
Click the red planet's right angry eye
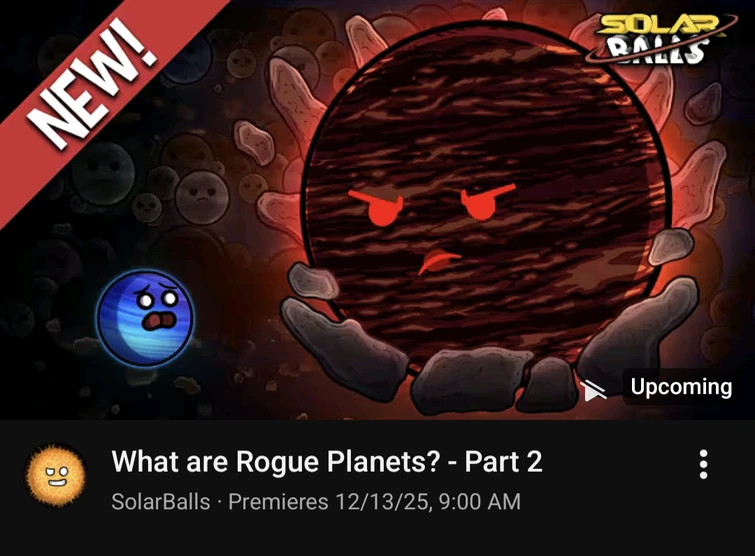pyautogui.click(x=484, y=201)
